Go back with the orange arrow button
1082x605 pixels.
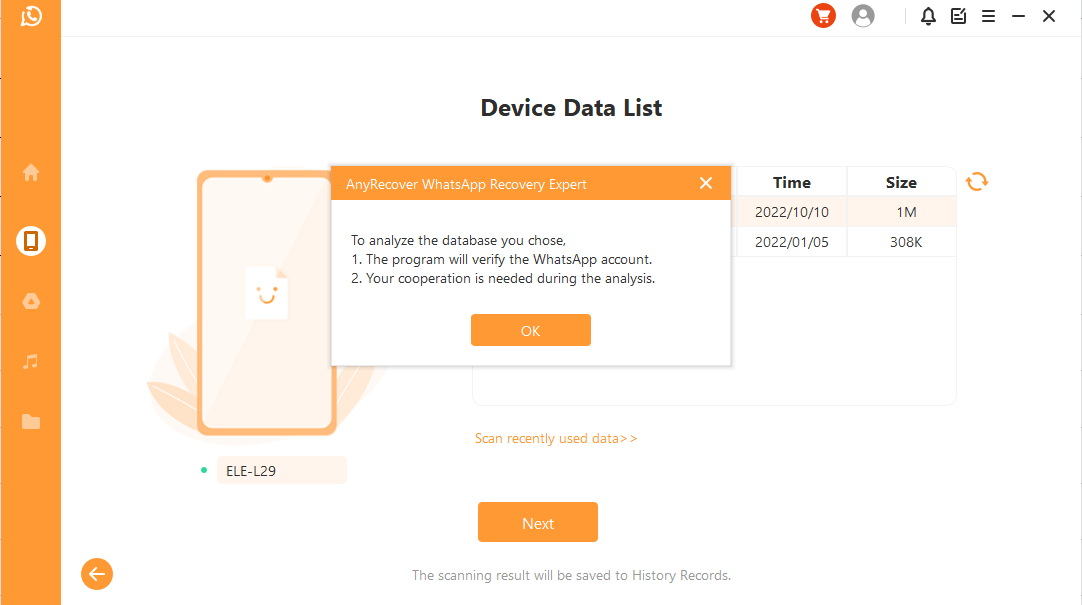click(97, 574)
